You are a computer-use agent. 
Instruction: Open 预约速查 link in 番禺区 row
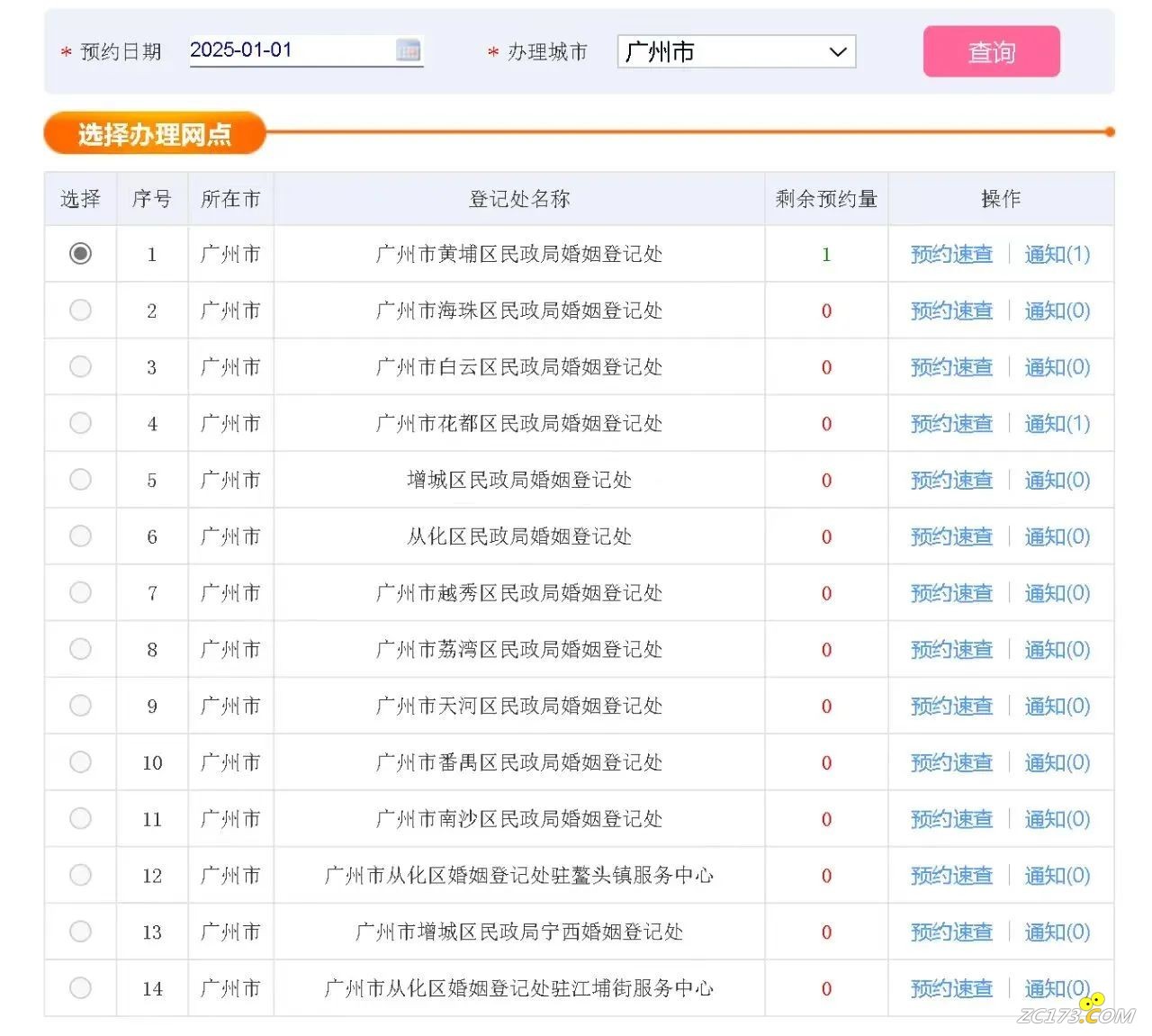pyautogui.click(x=951, y=763)
